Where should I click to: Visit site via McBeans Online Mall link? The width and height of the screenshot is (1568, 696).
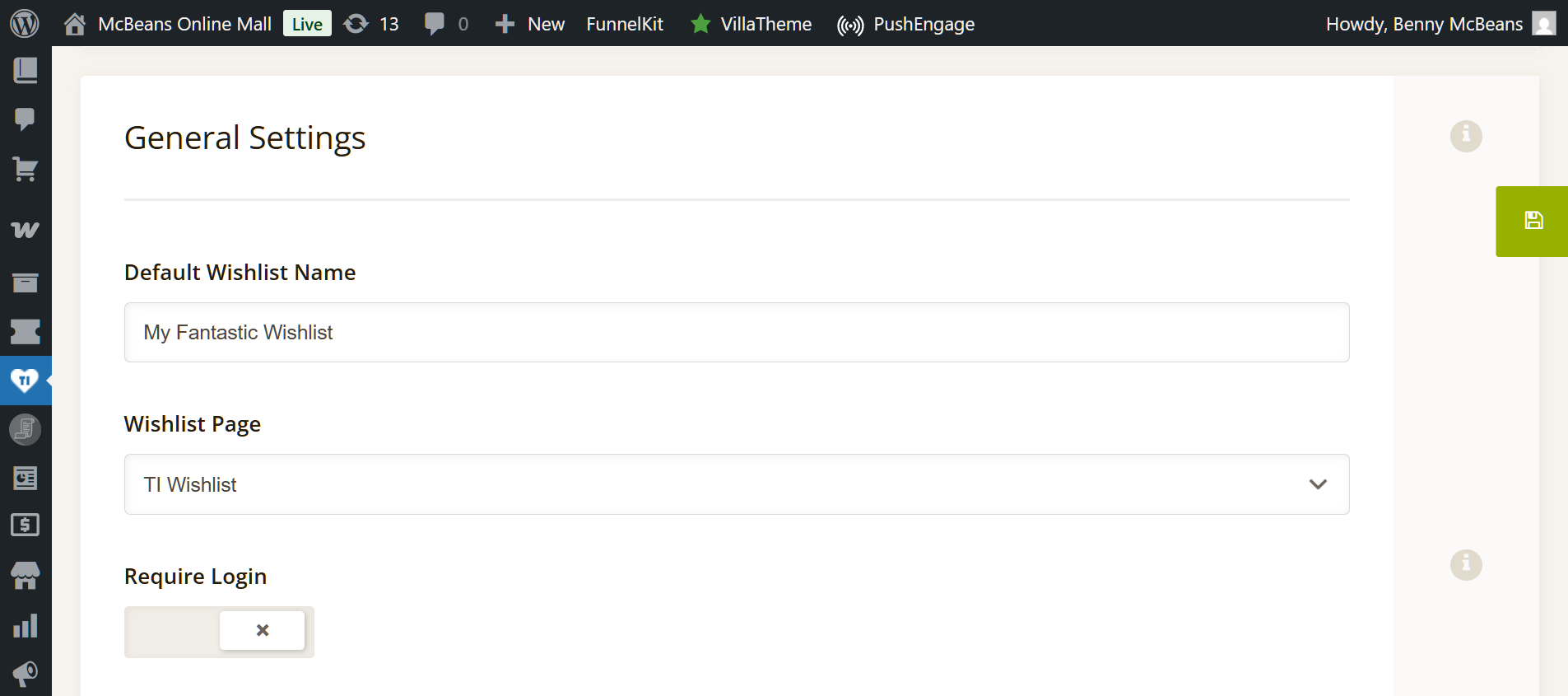(x=184, y=24)
